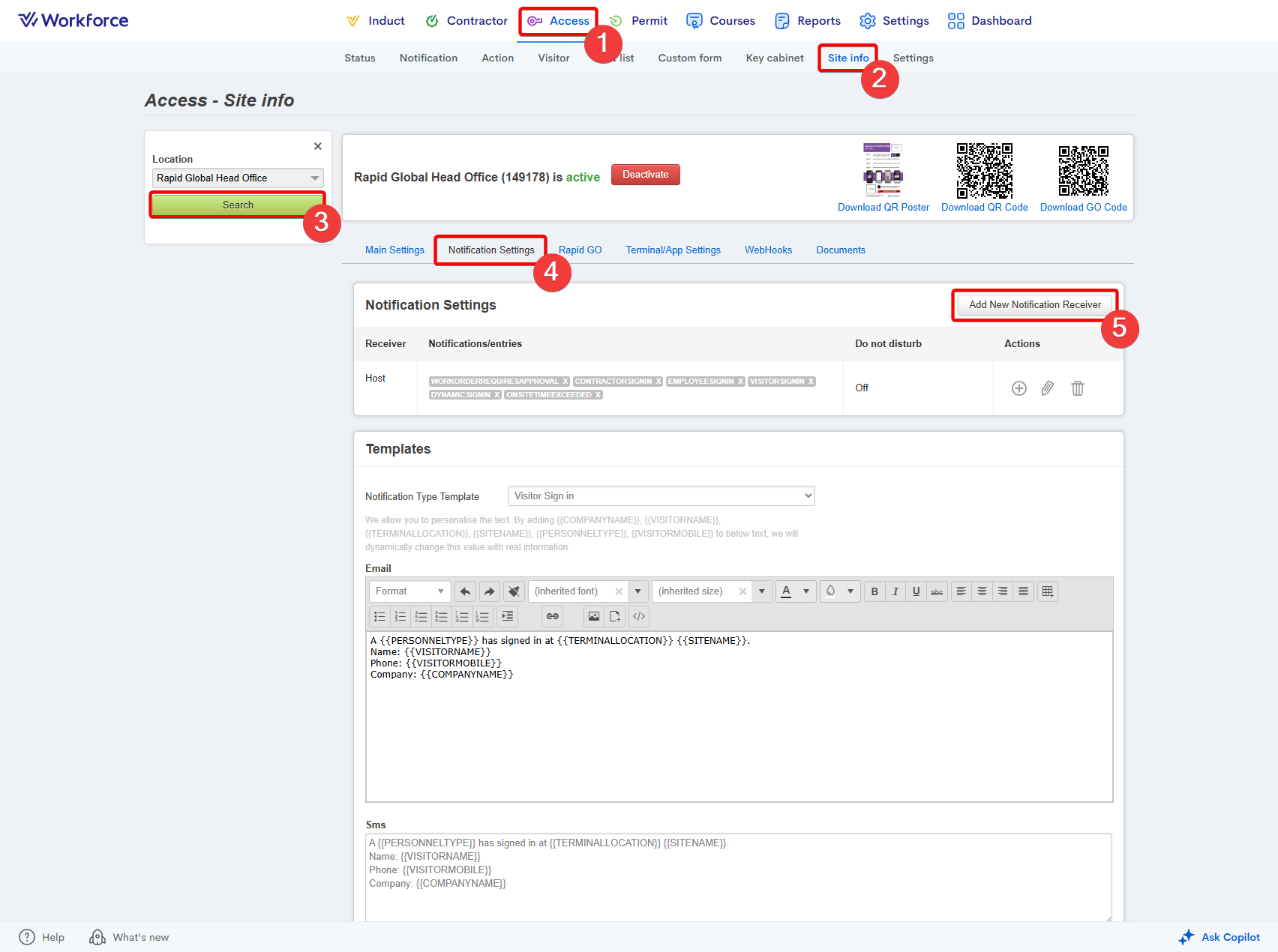Viewport: 1278px width, 952px height.
Task: Open the Format paragraph style dropdown
Action: coord(409,591)
